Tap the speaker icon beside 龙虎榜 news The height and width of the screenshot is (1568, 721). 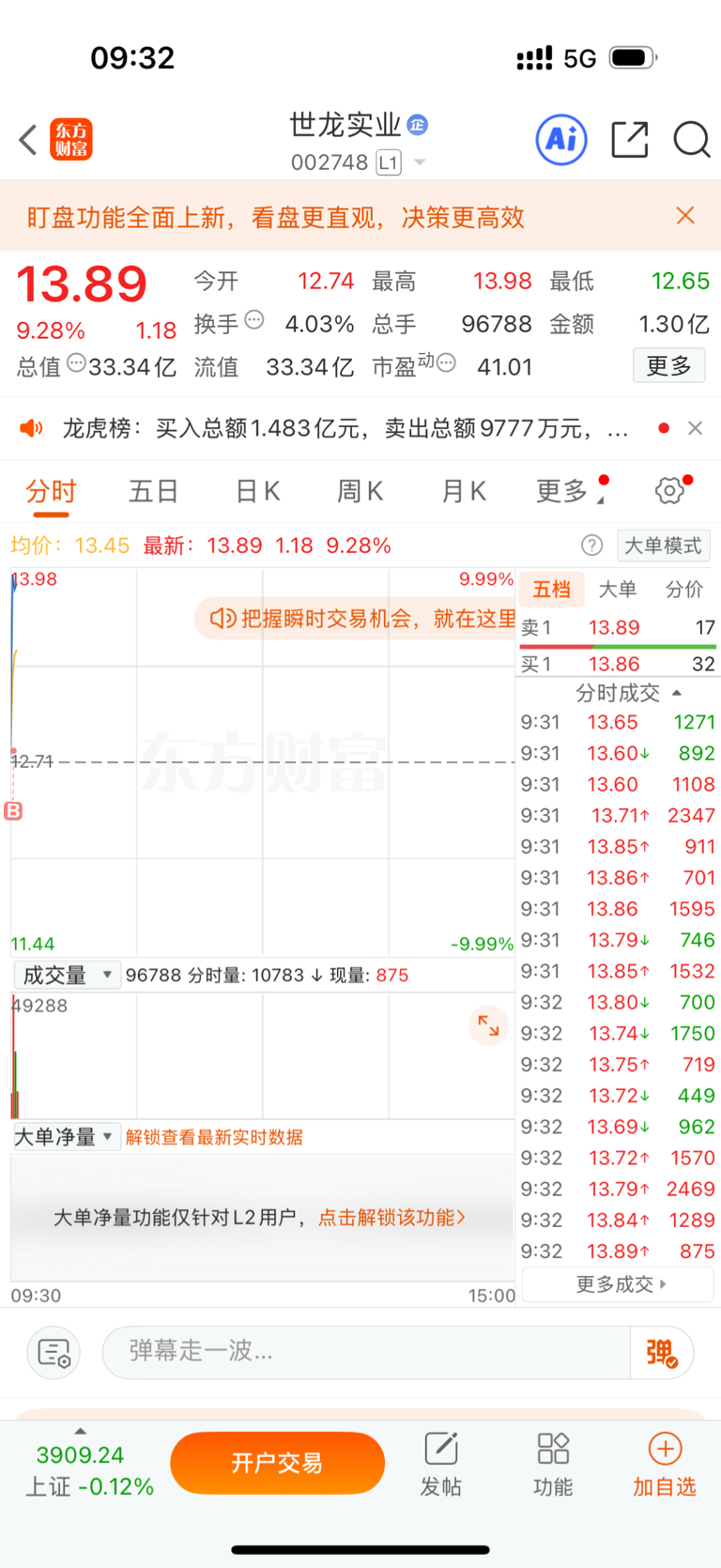coord(32,428)
